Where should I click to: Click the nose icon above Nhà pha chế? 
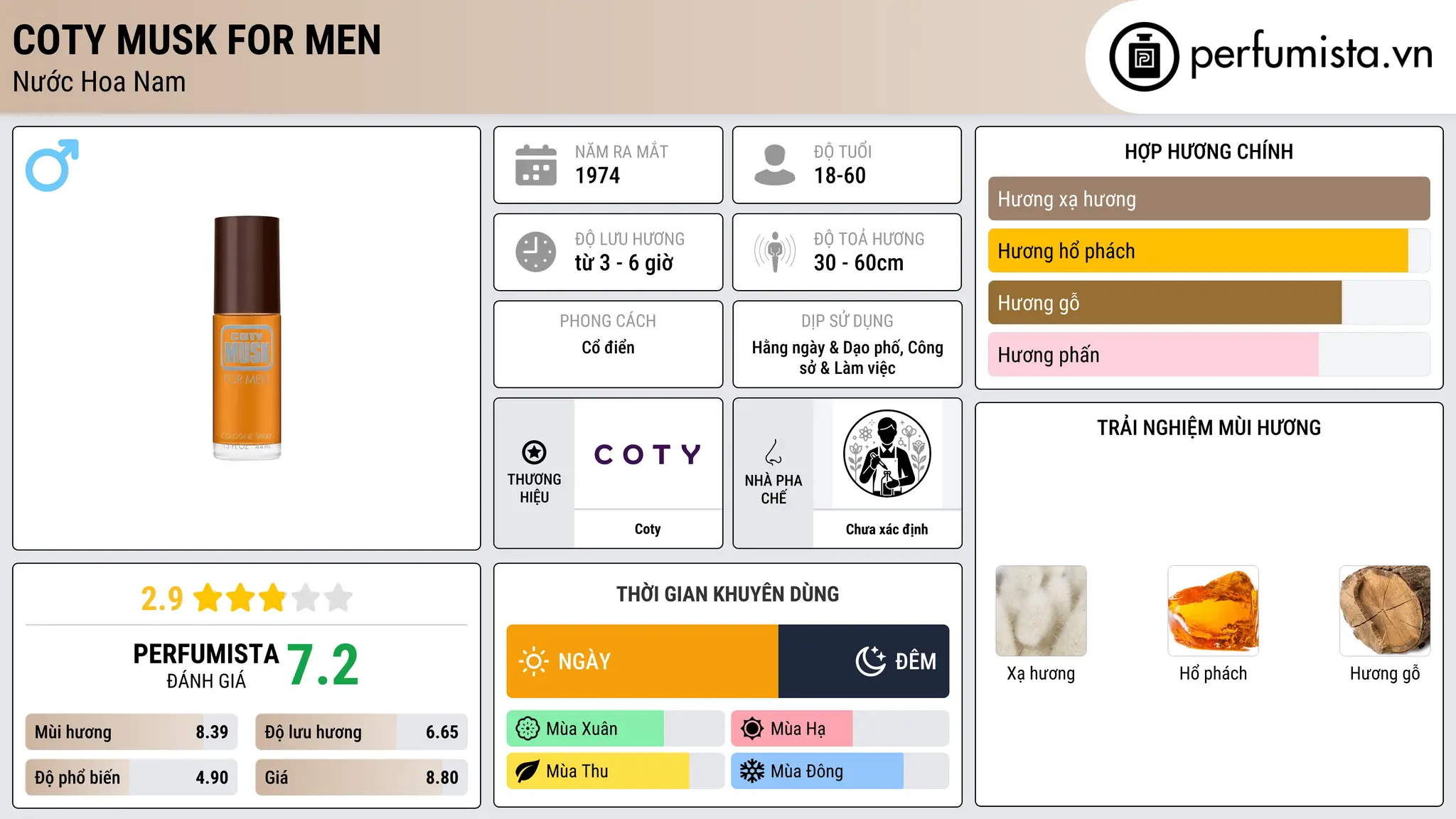pyautogui.click(x=773, y=452)
